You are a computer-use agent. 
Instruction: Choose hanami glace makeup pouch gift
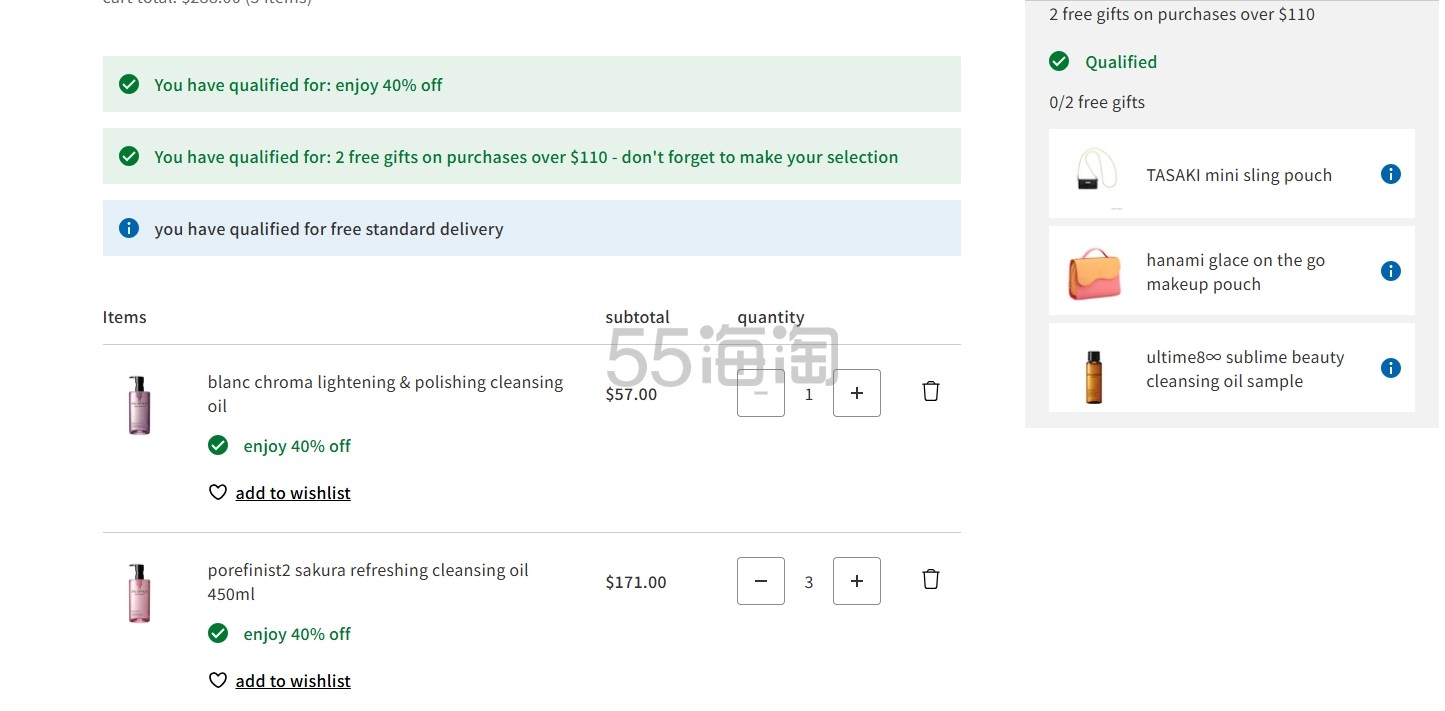coord(1235,272)
